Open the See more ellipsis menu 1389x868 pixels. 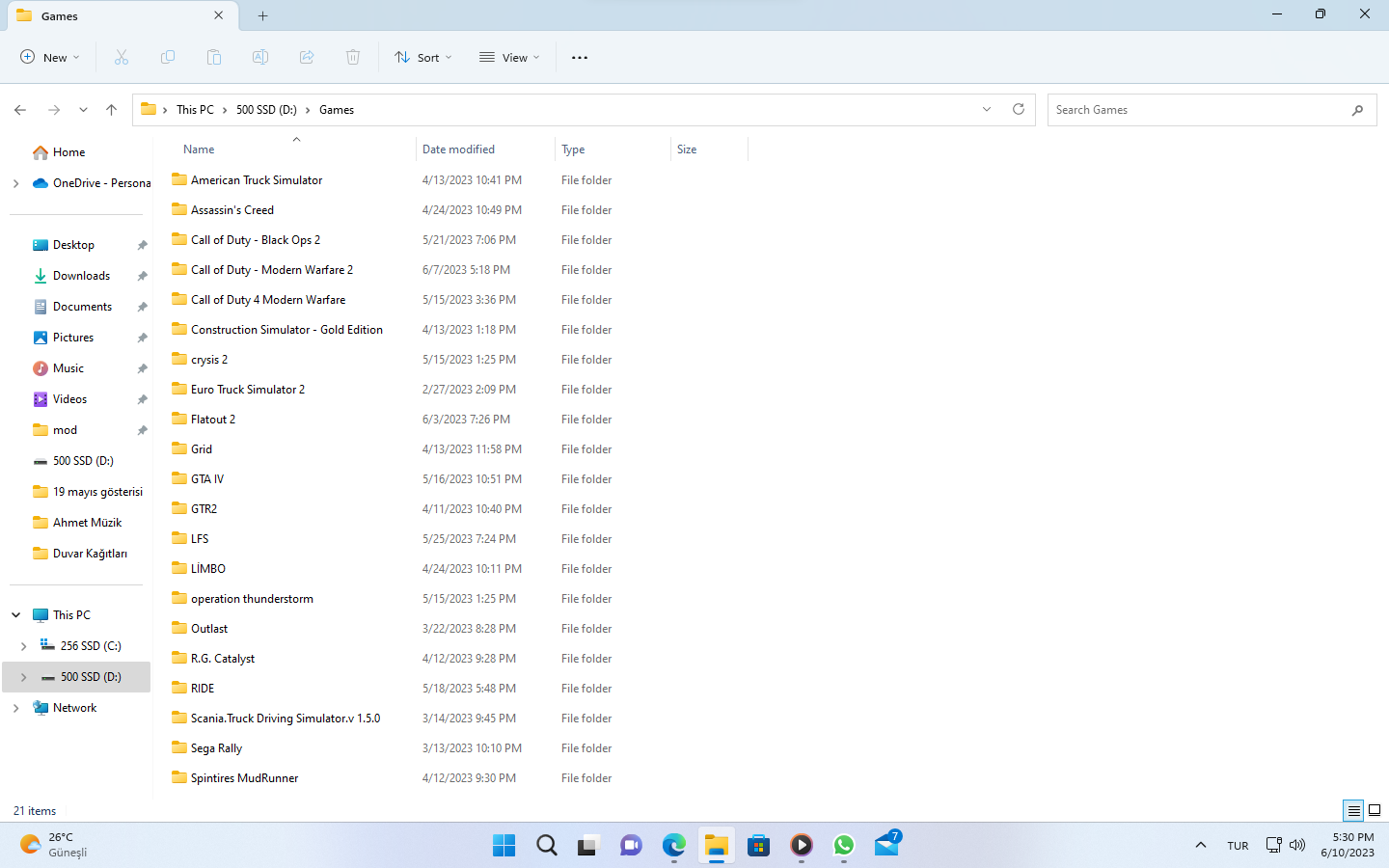[580, 58]
